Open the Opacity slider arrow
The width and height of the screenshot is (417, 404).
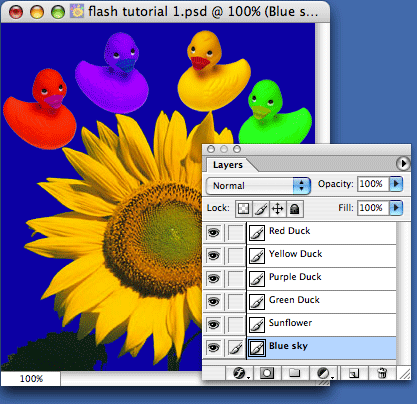point(396,184)
